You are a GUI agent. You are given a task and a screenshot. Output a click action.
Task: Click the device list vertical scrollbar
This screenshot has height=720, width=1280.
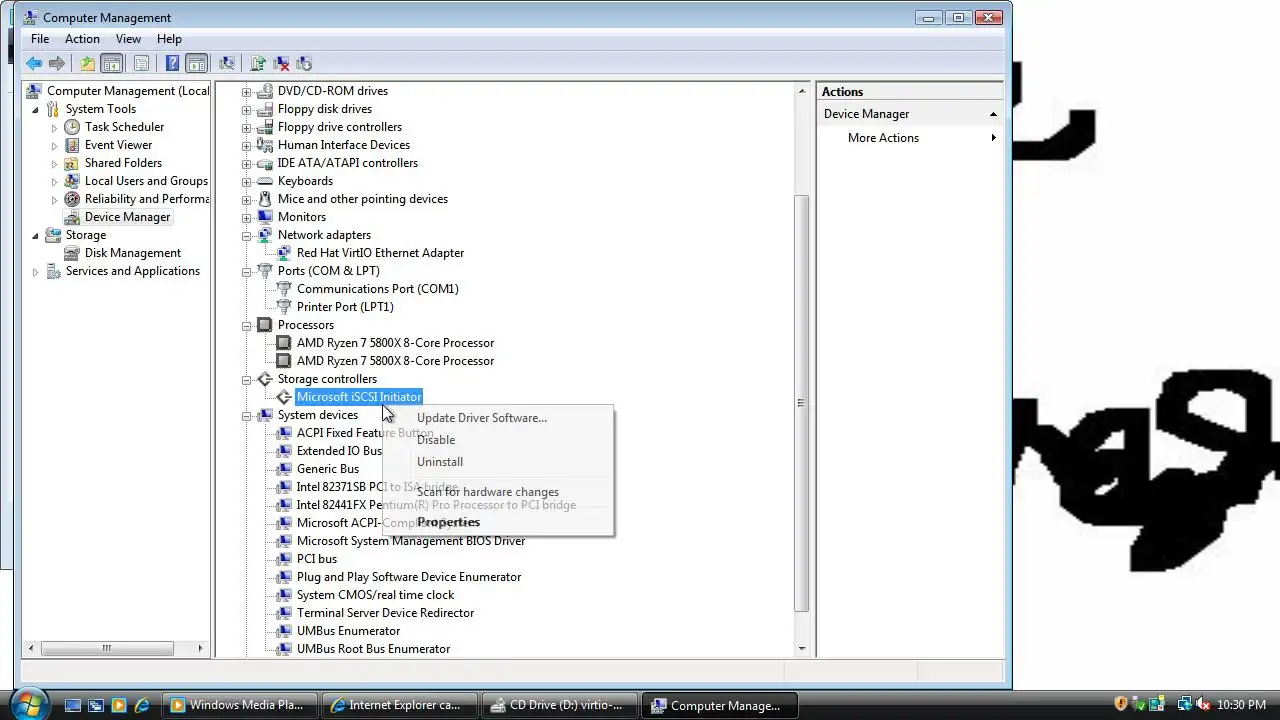pyautogui.click(x=801, y=403)
